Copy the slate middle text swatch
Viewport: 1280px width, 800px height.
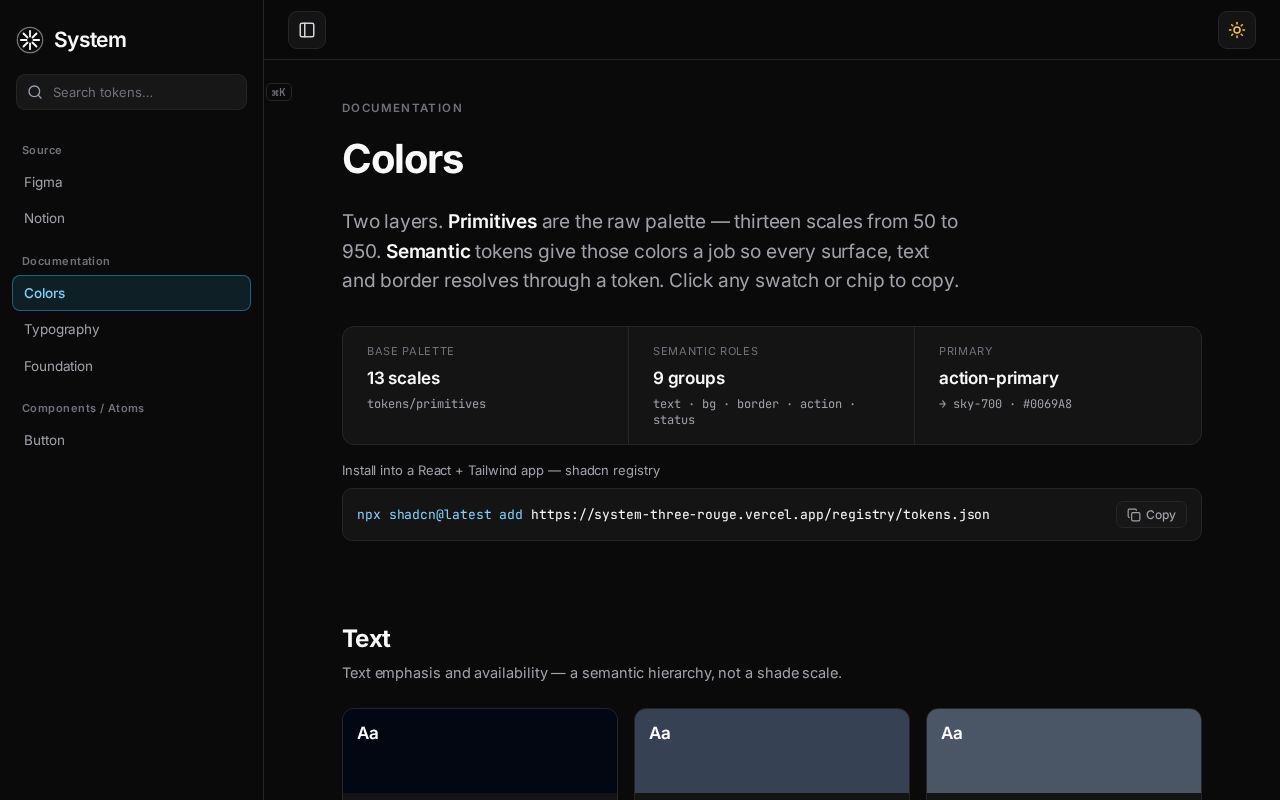772,751
